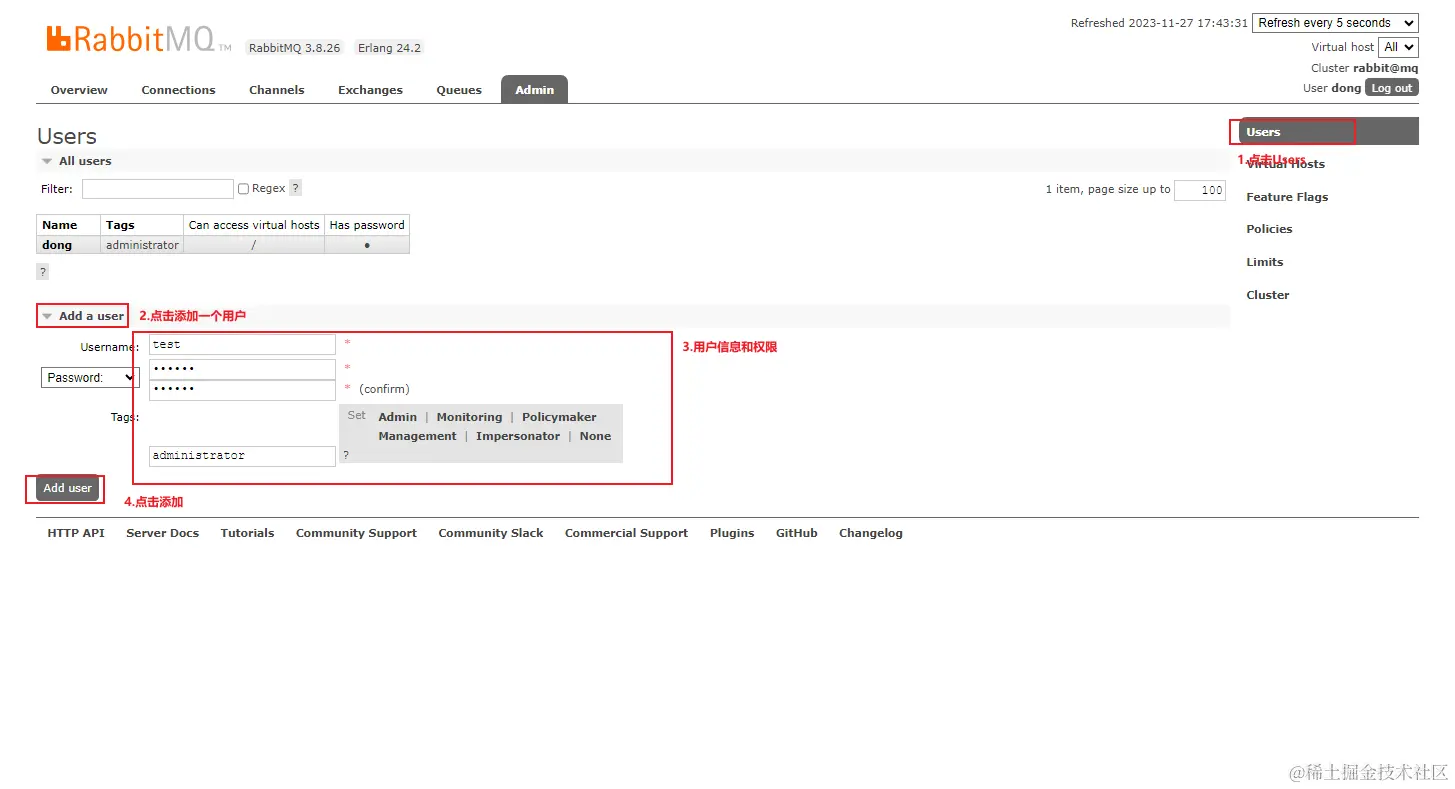
Task: Open Limits in side menu
Action: click(1264, 262)
